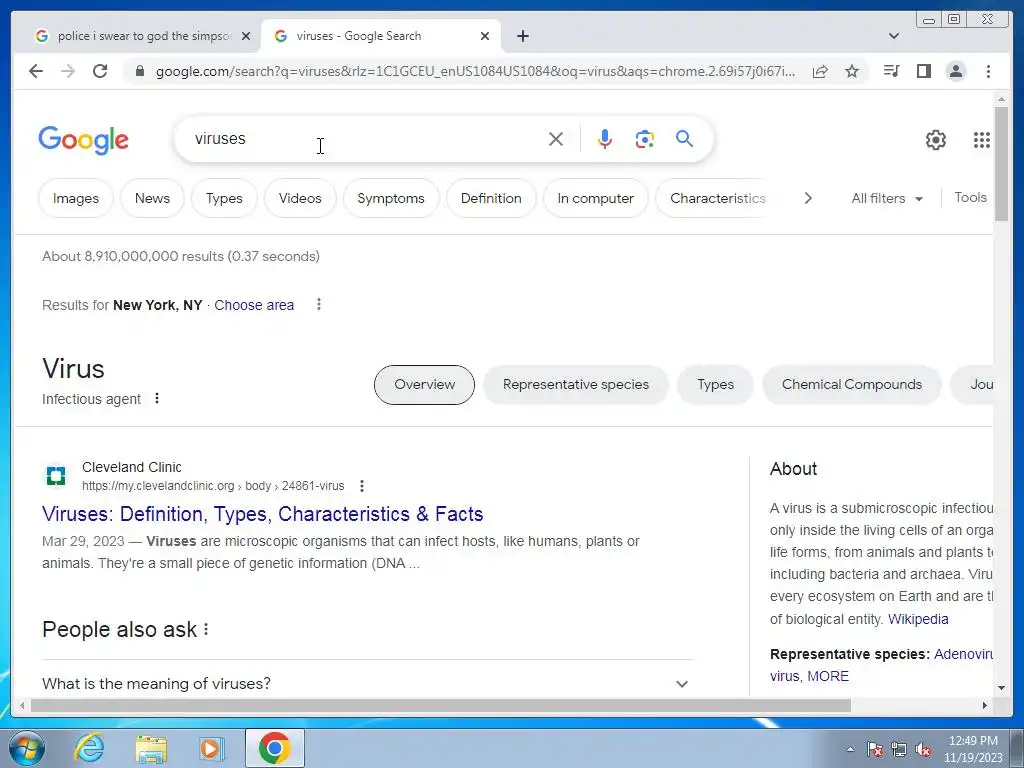Open Windows Media Player from taskbar
Image resolution: width=1024 pixels, height=768 pixels.
[x=212, y=748]
